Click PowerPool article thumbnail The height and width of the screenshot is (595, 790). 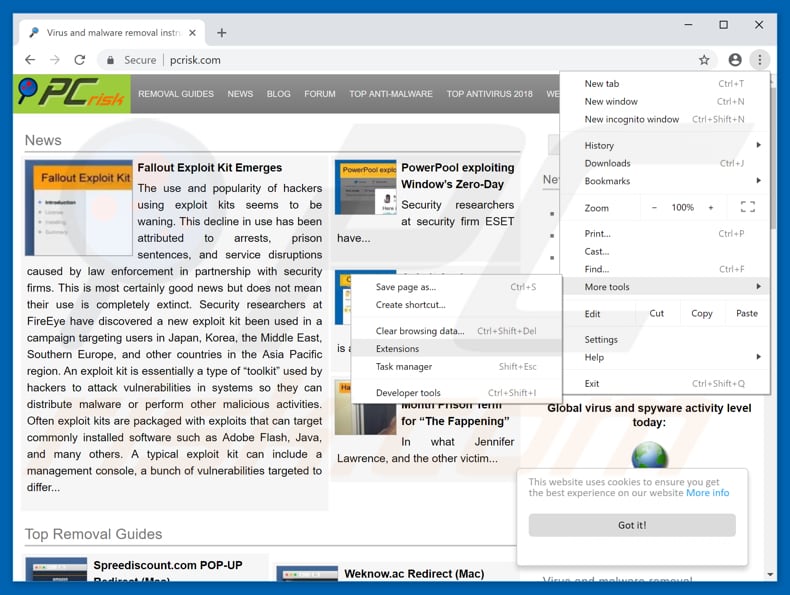[x=366, y=187]
